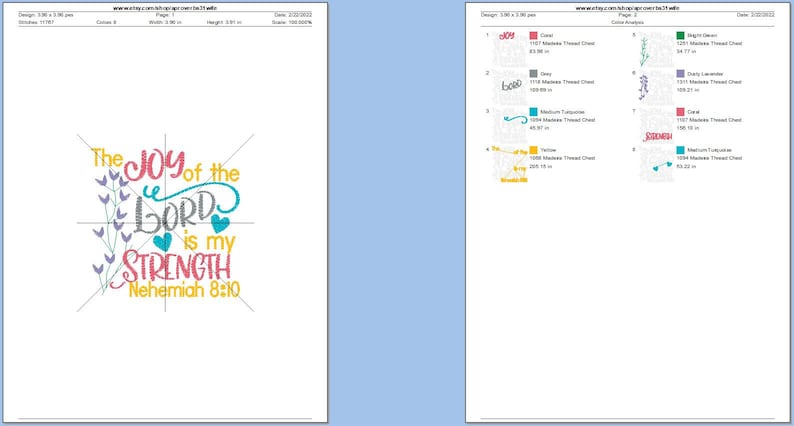
Task: Click the '109.21 in' thread length
Action: (x=688, y=90)
